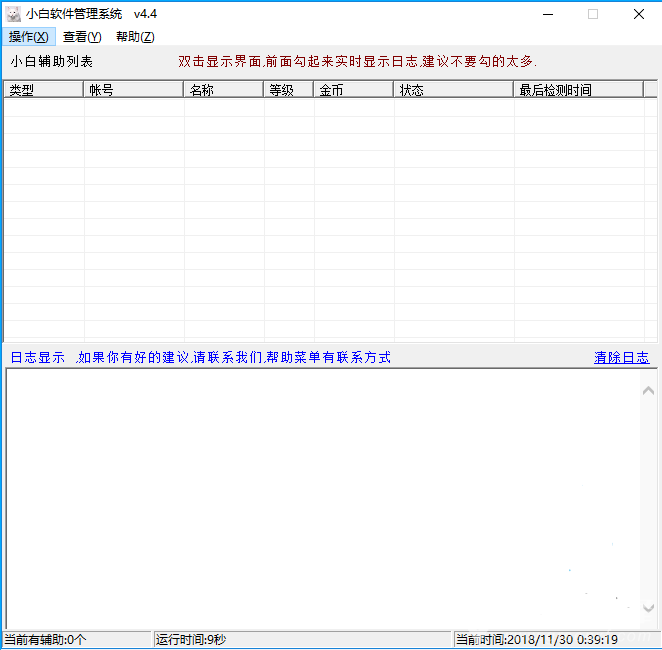The image size is (662, 650).
Task: Click the app cat icon in title bar
Action: pyautogui.click(x=13, y=14)
